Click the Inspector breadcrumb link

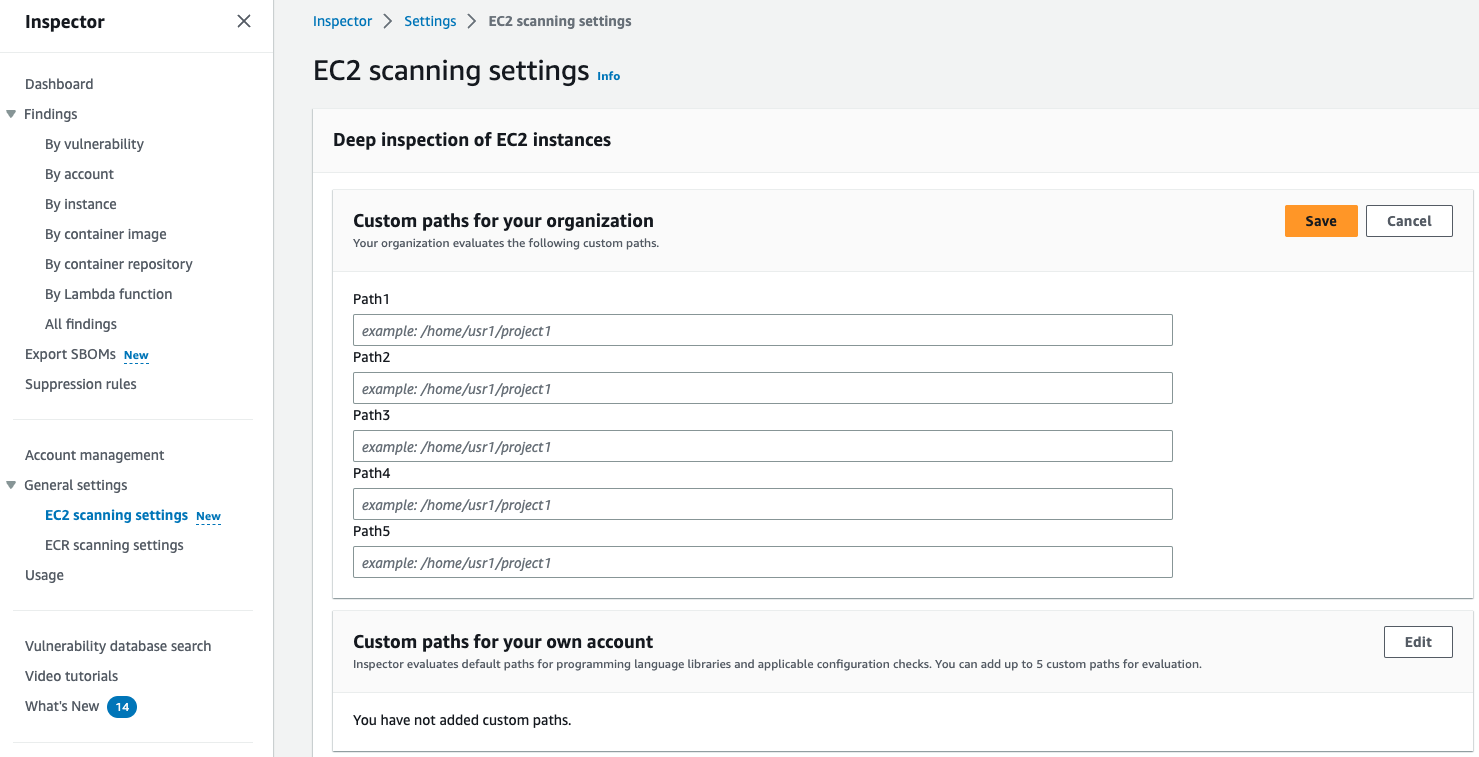pos(342,21)
